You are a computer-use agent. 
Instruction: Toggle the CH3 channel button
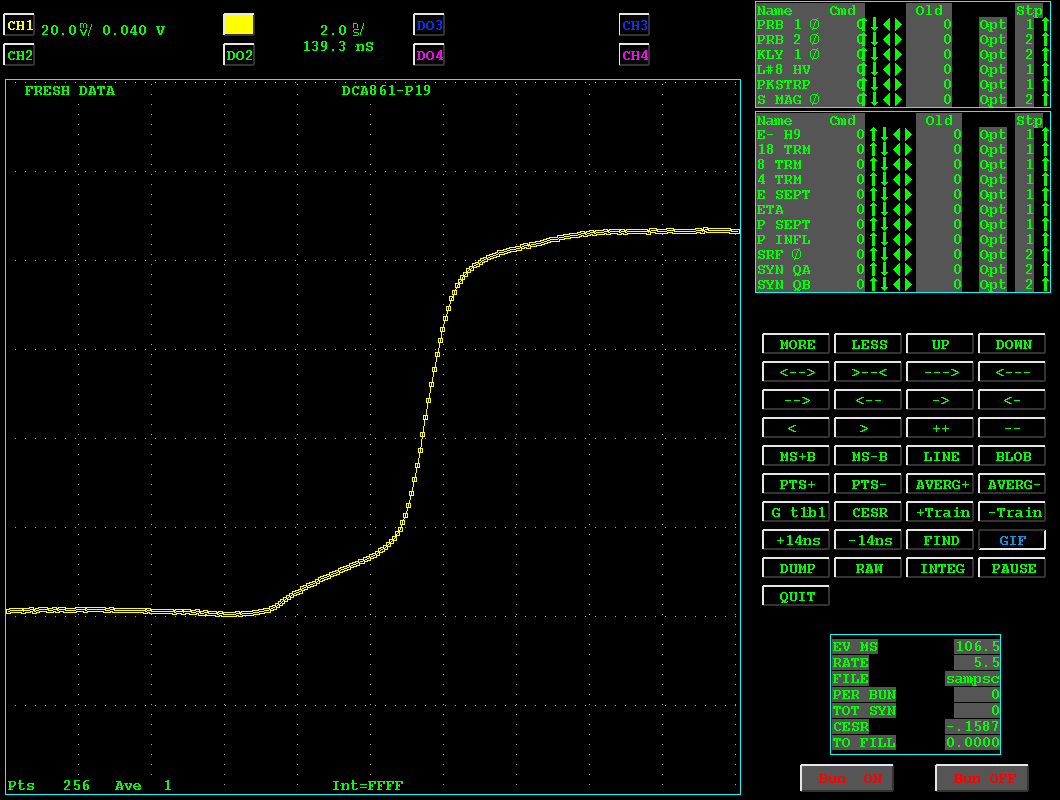pyautogui.click(x=634, y=26)
